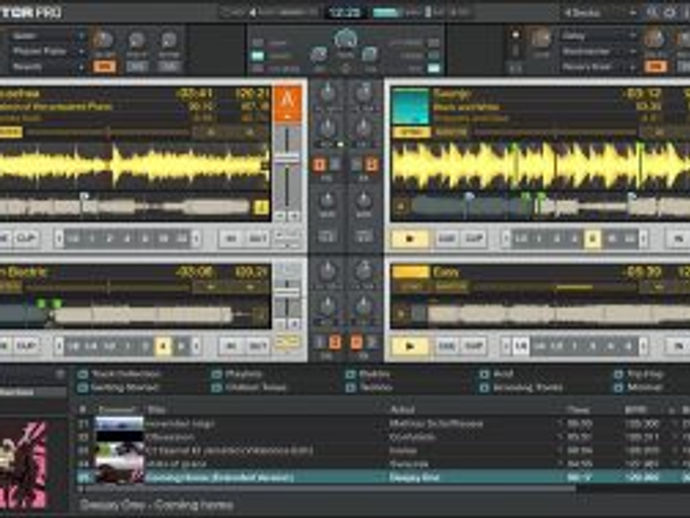Shift Deck A loop sizes with the right arrow
690x518 pixels.
coord(196,239)
